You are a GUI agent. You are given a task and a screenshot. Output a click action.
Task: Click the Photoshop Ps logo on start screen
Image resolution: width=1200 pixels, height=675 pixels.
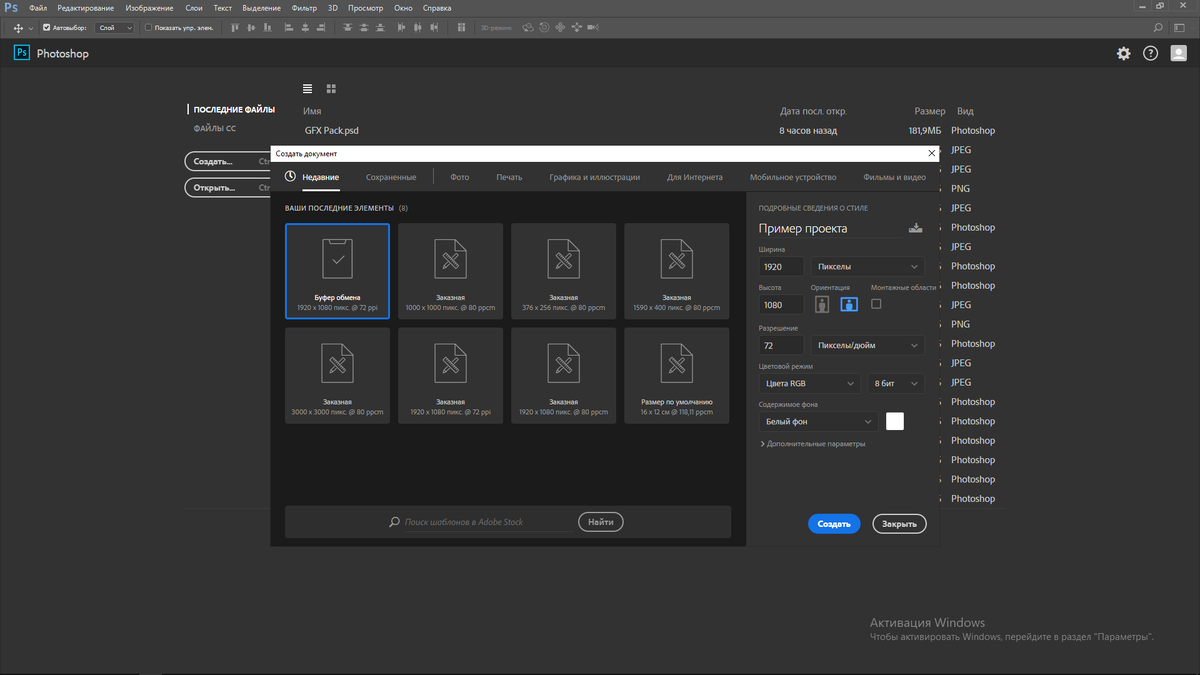(22, 53)
